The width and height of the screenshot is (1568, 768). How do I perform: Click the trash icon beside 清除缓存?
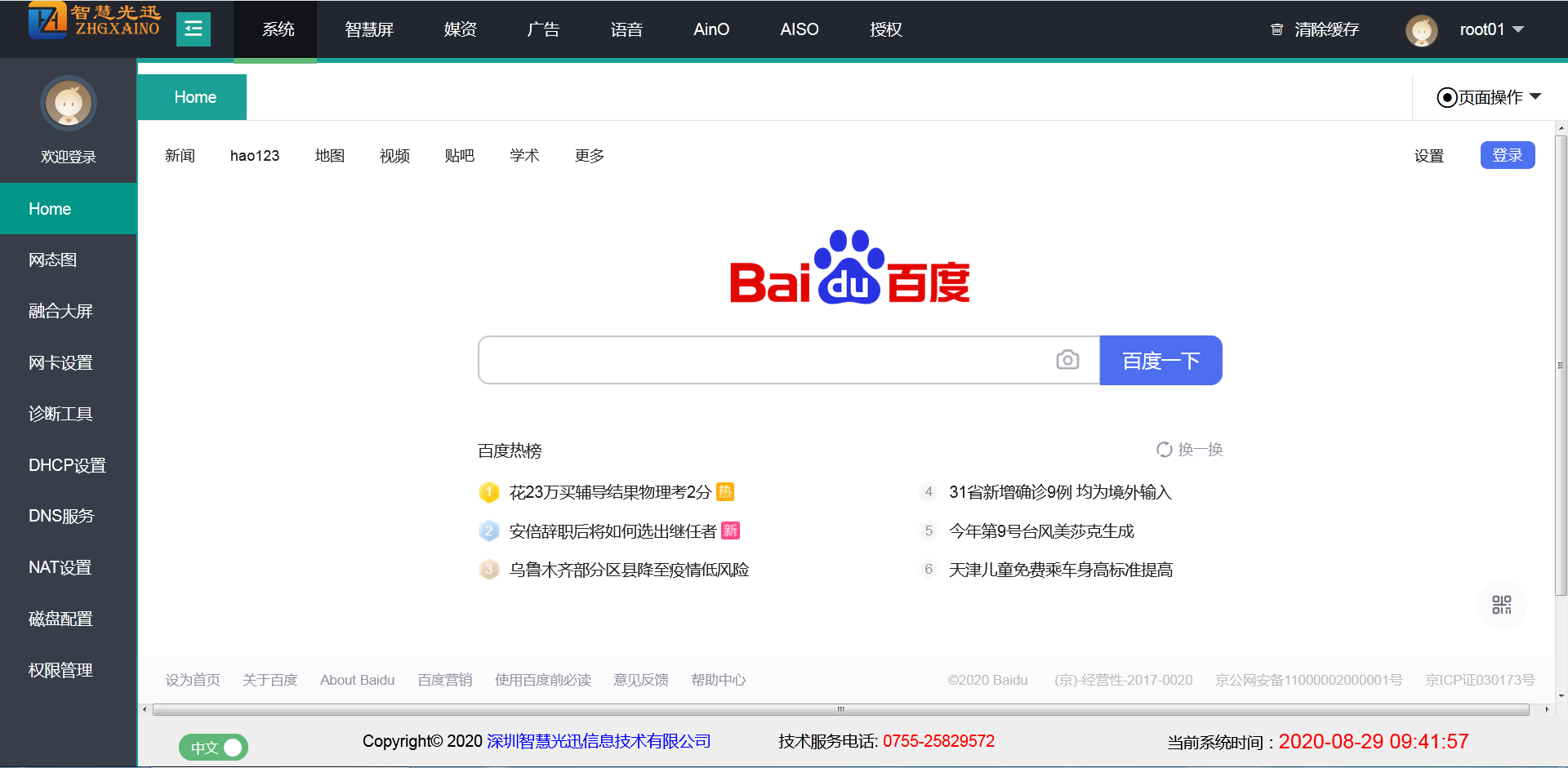(1277, 30)
